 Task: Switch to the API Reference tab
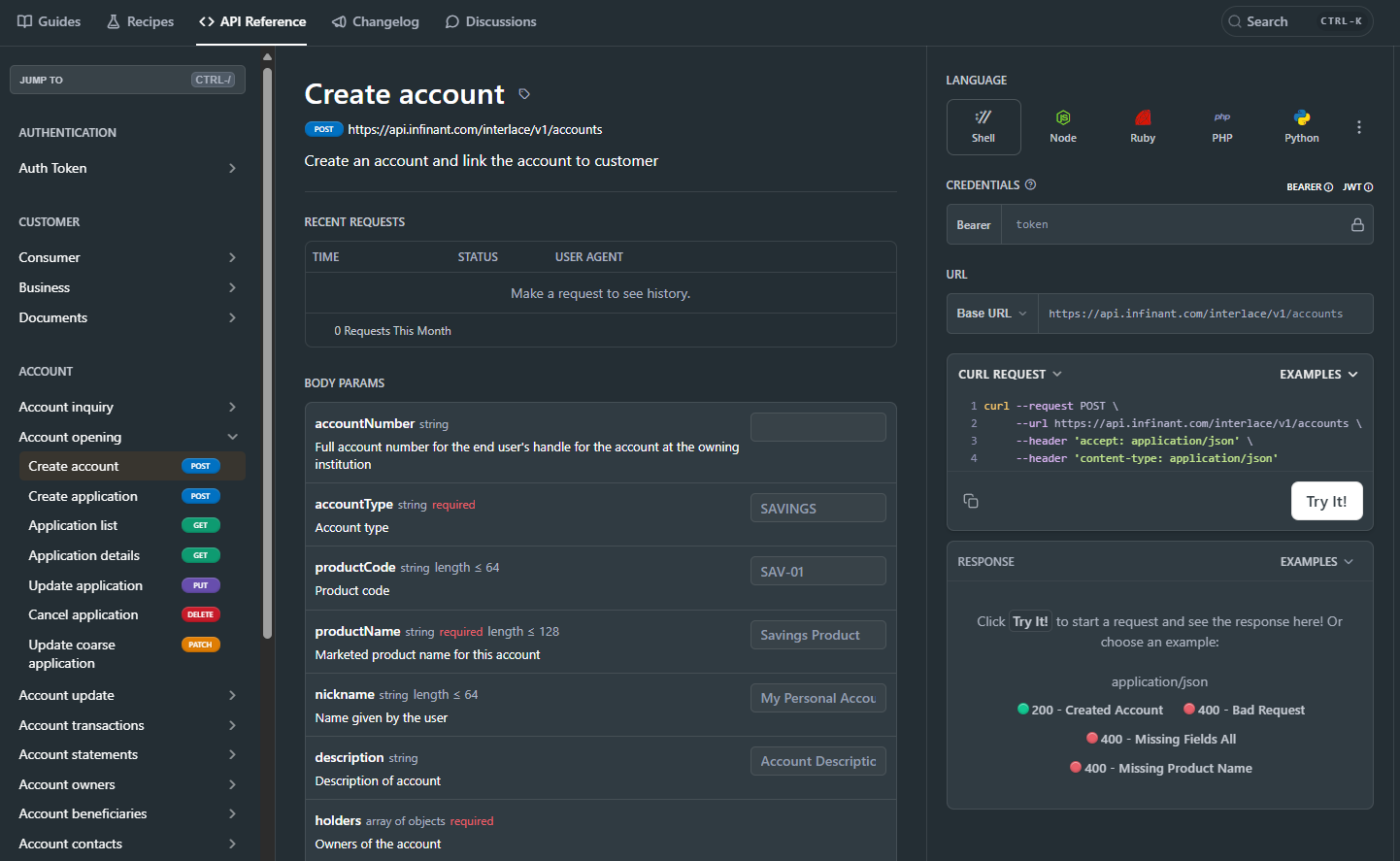coord(251,21)
